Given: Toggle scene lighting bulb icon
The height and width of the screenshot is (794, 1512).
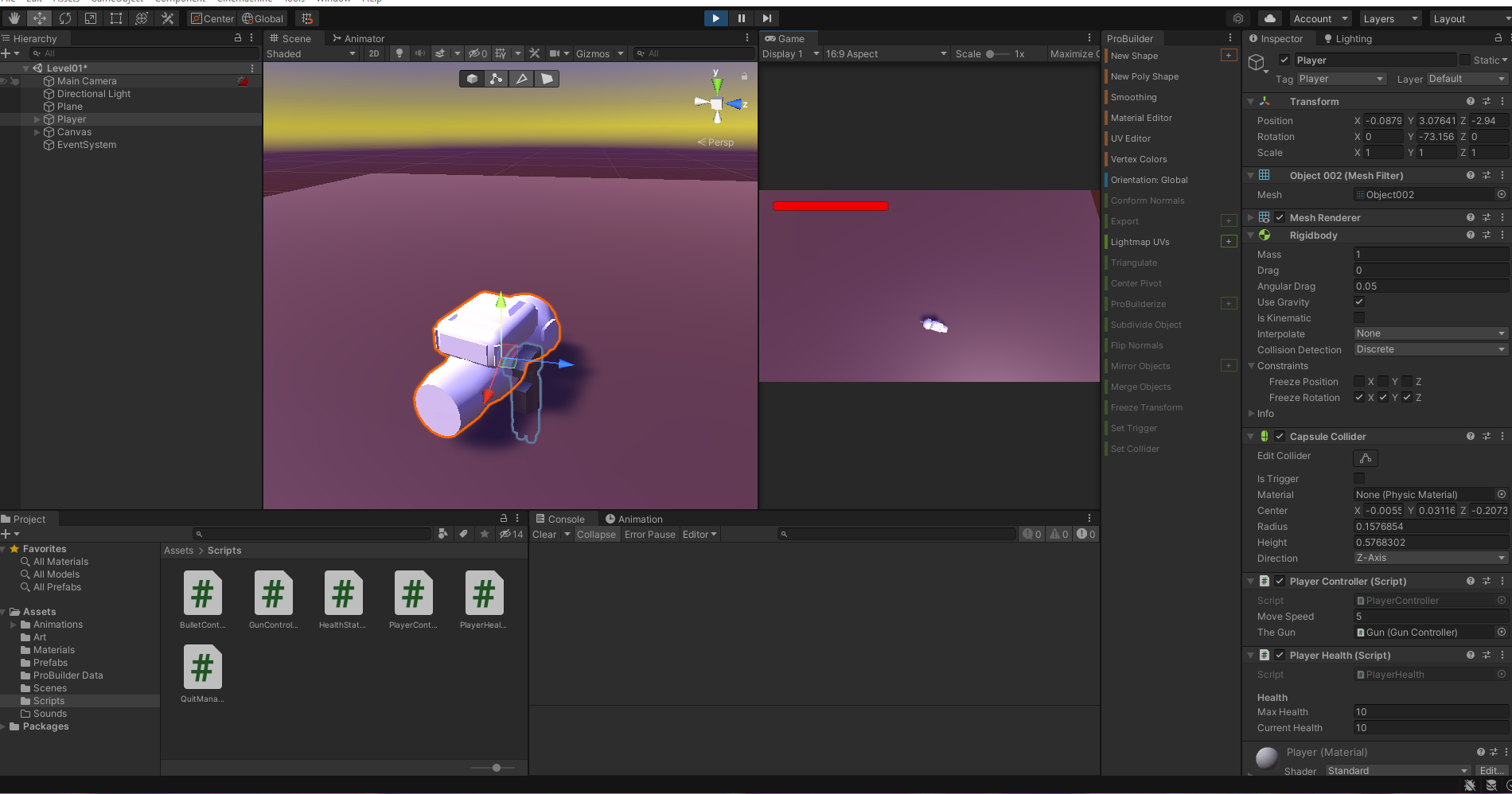Looking at the screenshot, I should 399,53.
